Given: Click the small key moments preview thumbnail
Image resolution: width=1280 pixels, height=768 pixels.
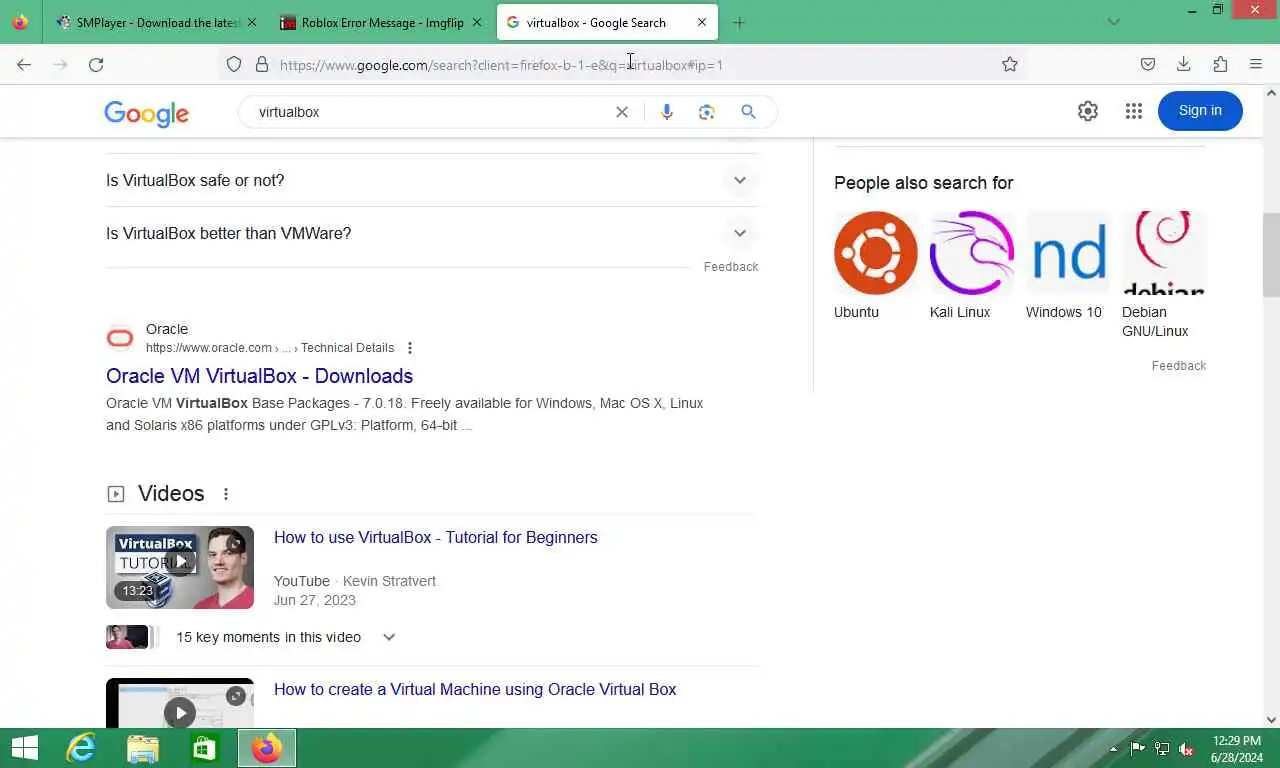Looking at the screenshot, I should [127, 637].
